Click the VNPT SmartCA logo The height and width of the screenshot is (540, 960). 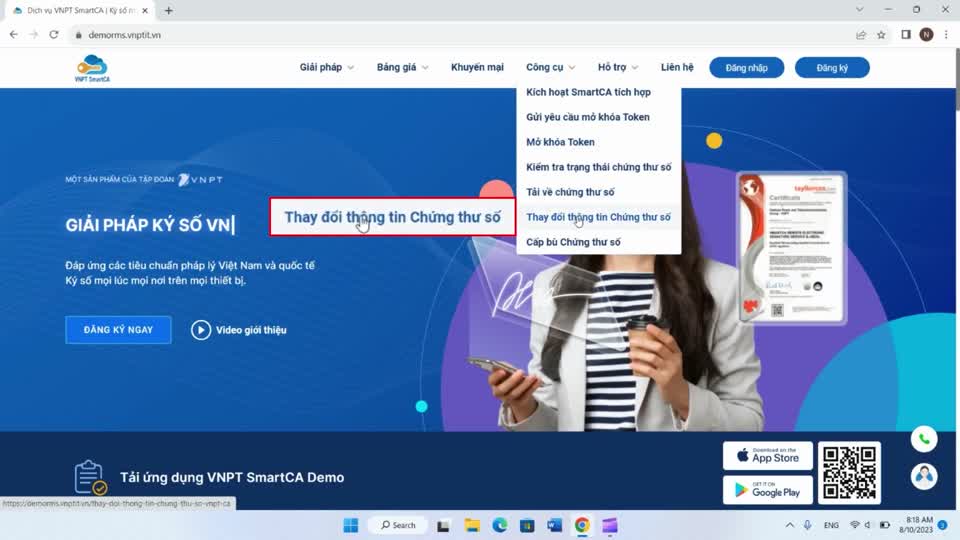(x=92, y=68)
